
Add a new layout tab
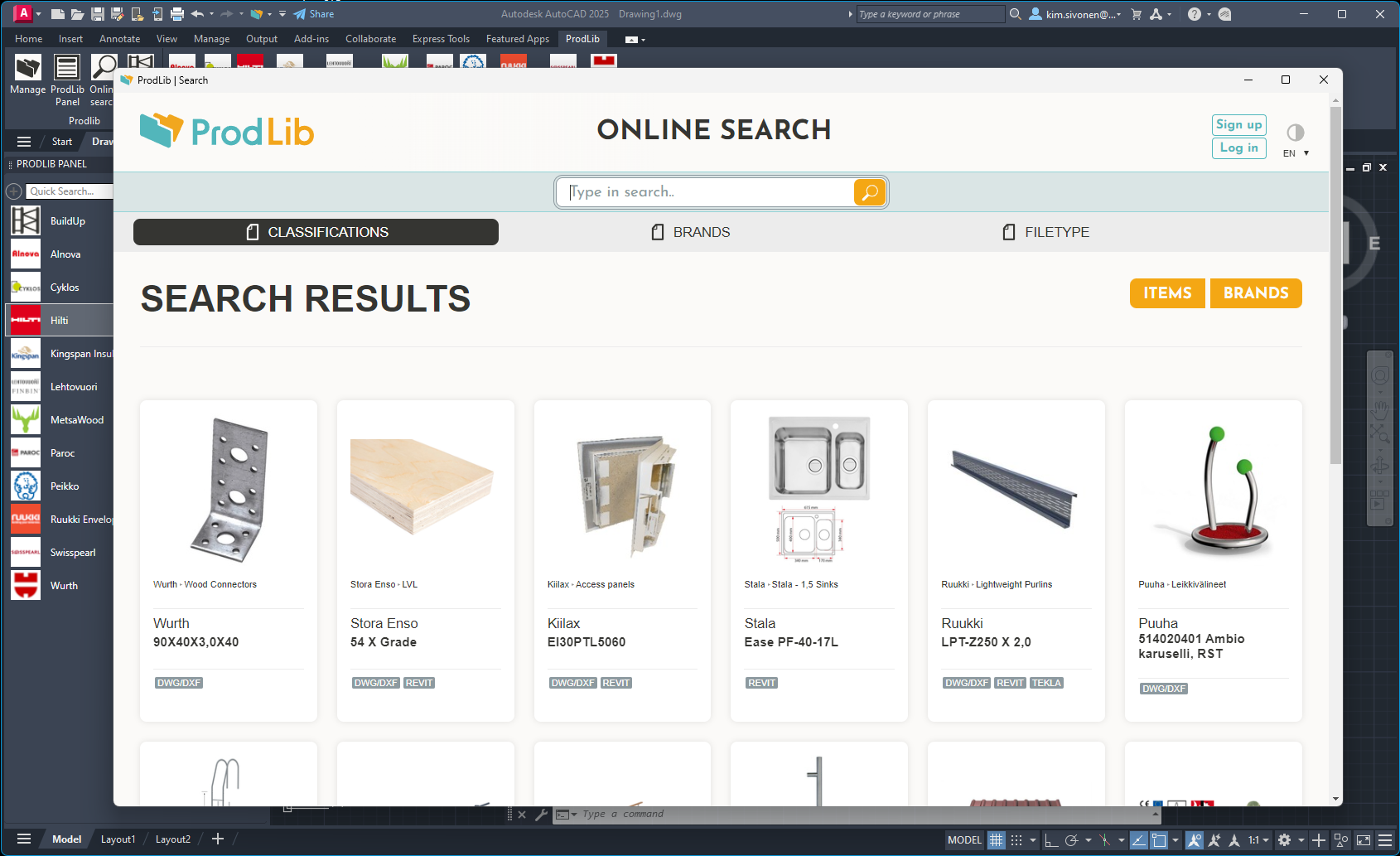218,839
